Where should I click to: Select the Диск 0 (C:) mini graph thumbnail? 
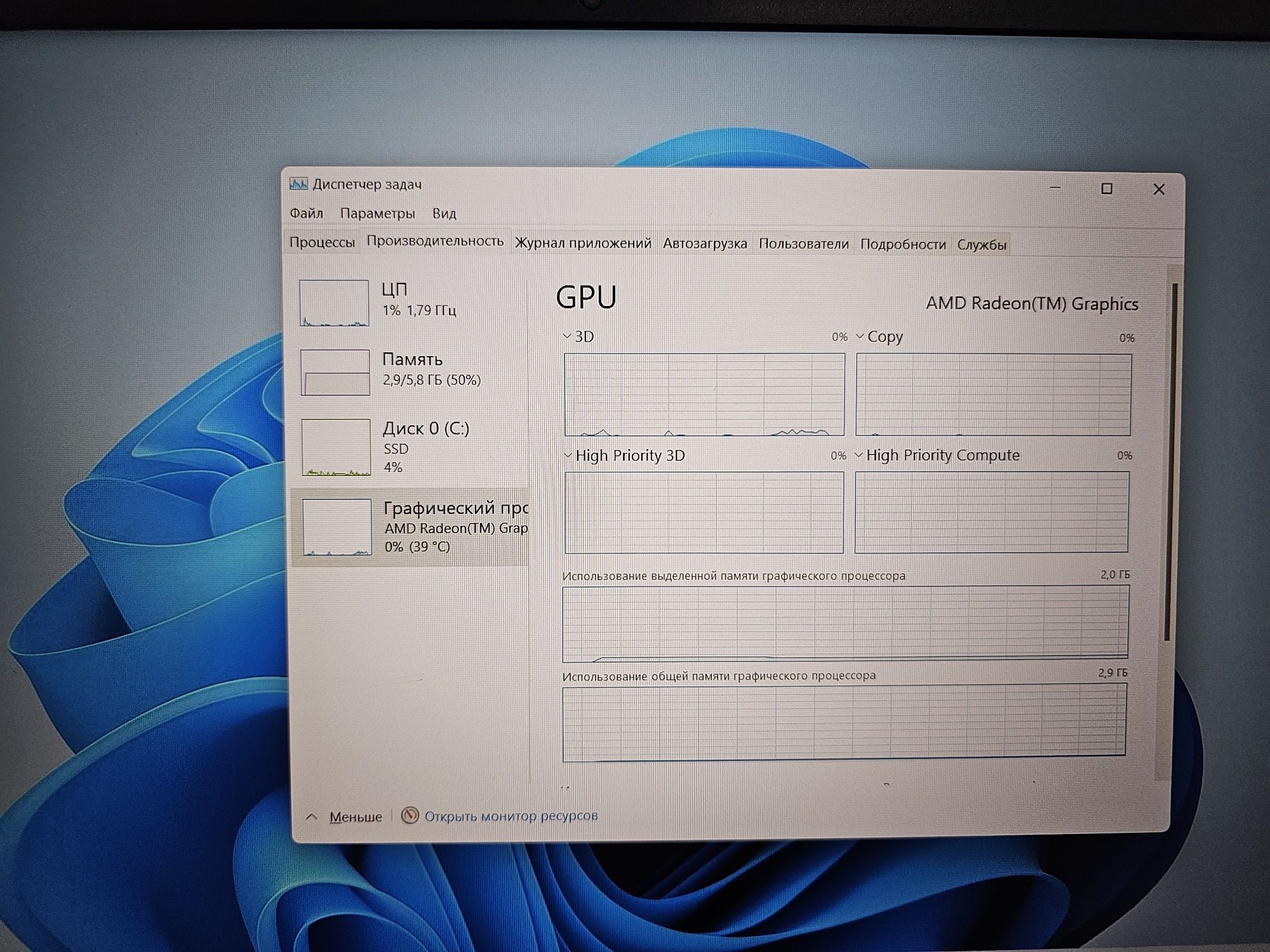pos(336,447)
